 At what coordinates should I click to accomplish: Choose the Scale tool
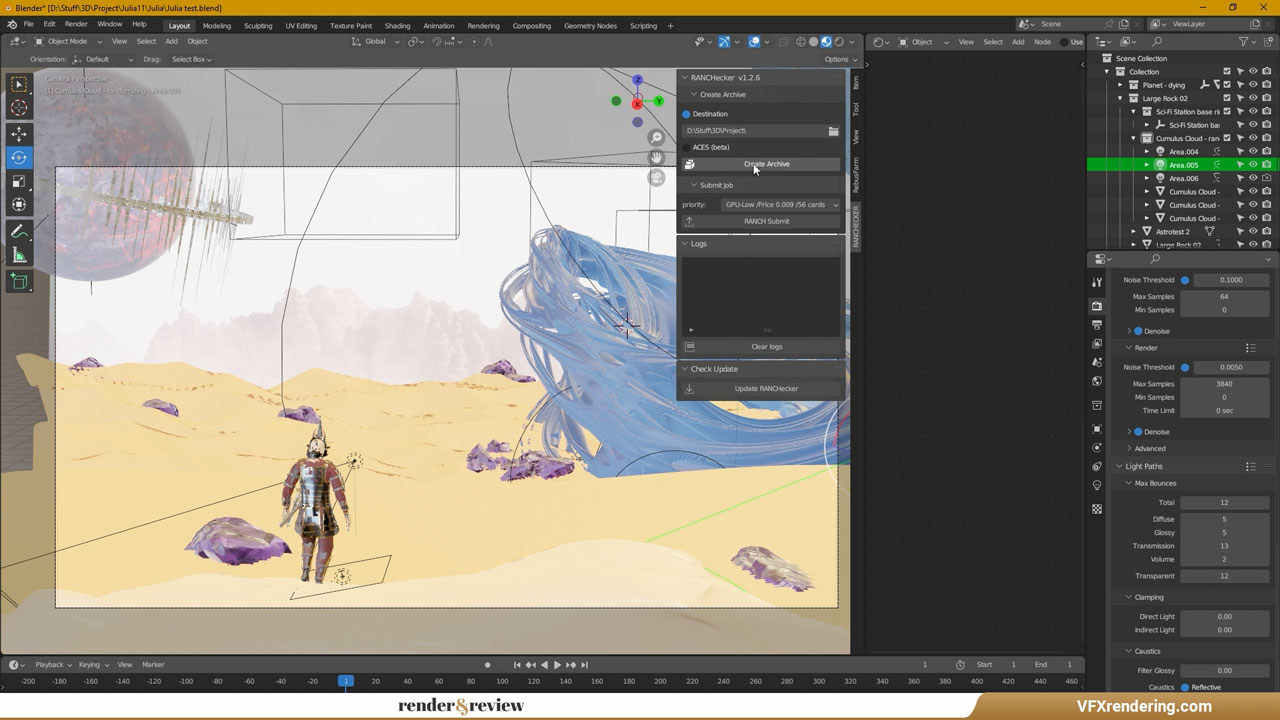19,181
